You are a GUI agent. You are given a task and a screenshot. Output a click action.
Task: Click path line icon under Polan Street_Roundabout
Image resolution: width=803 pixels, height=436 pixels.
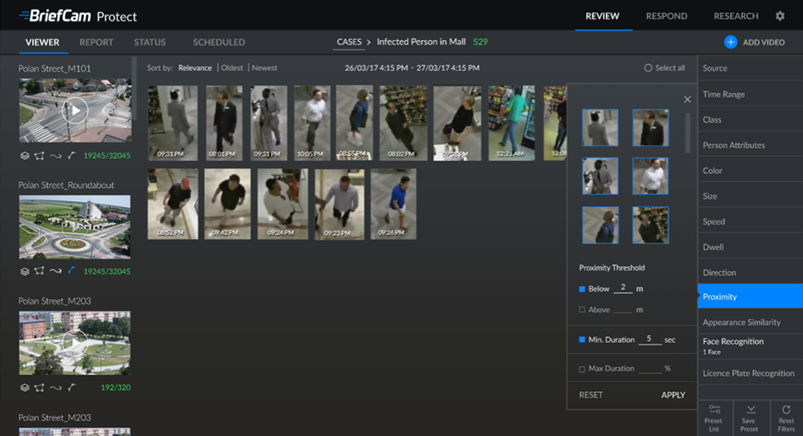(56, 272)
